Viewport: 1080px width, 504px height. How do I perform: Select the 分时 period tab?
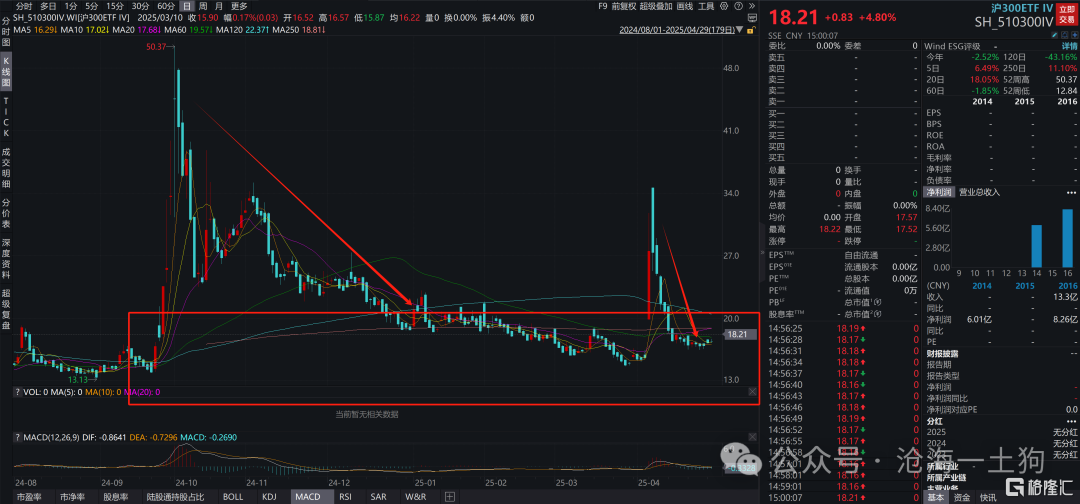coord(24,6)
